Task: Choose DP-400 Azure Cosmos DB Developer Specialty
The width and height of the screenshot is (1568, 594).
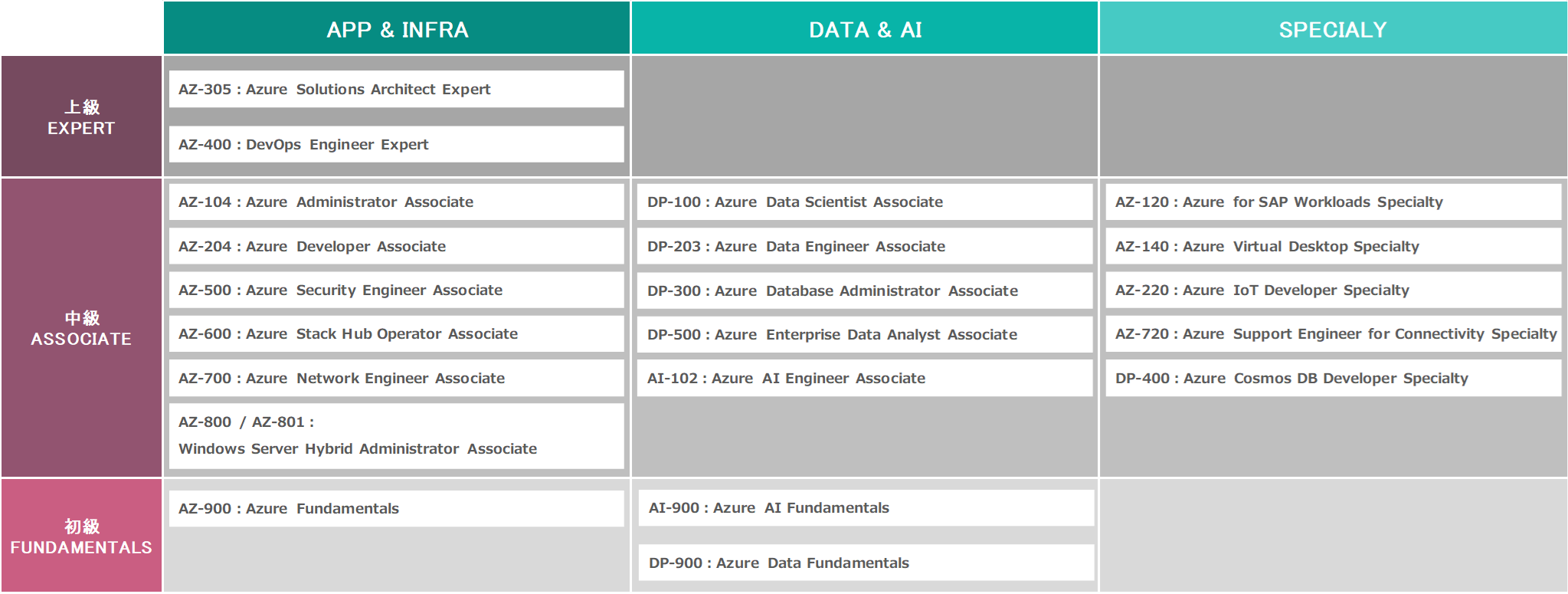Action: coord(1333,378)
